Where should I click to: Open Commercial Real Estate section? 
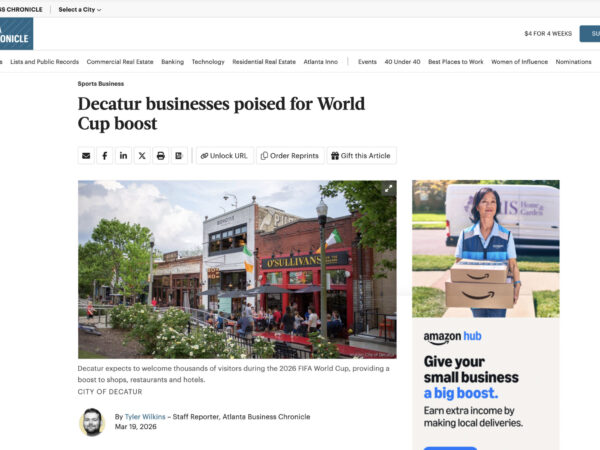point(120,62)
